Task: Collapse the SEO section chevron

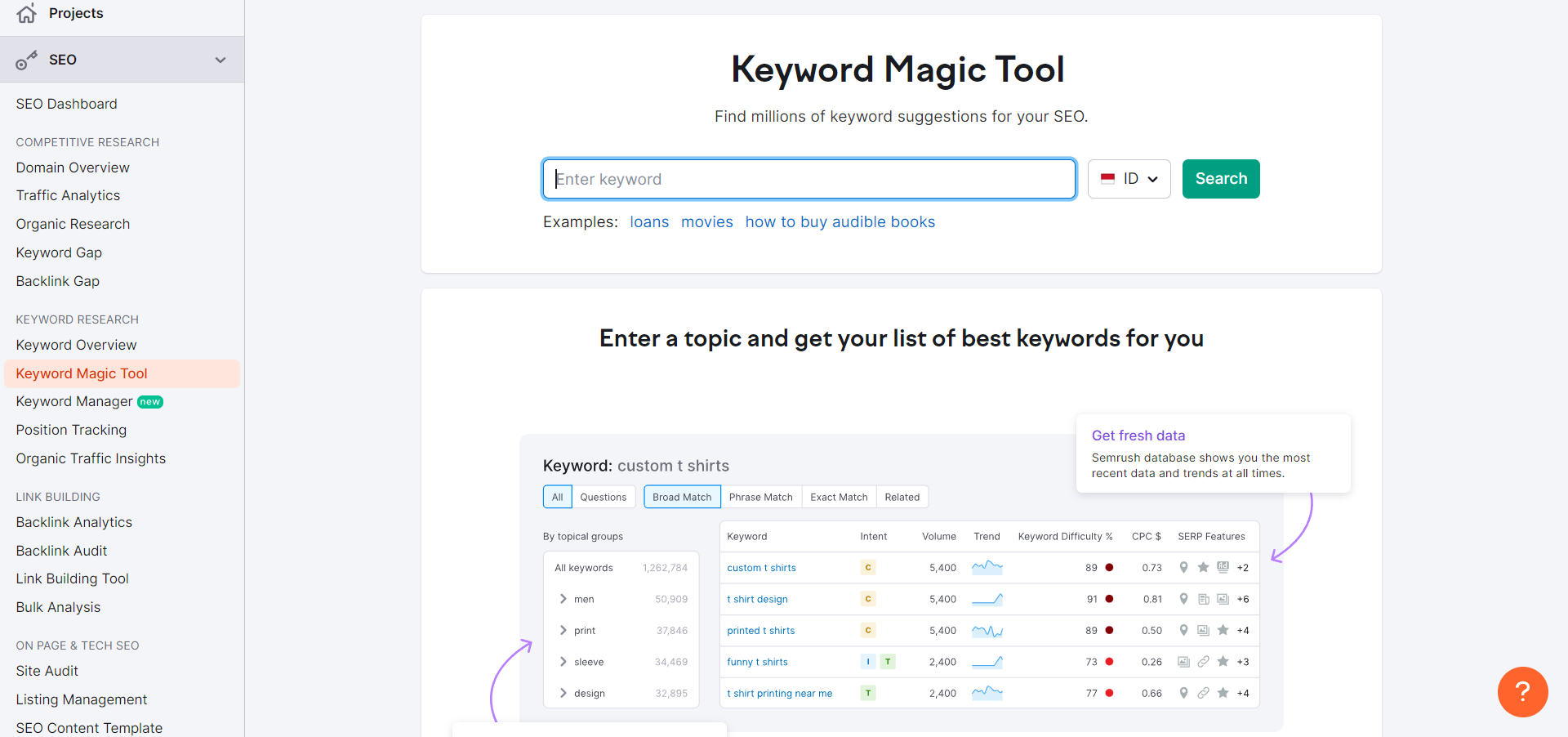Action: (220, 60)
